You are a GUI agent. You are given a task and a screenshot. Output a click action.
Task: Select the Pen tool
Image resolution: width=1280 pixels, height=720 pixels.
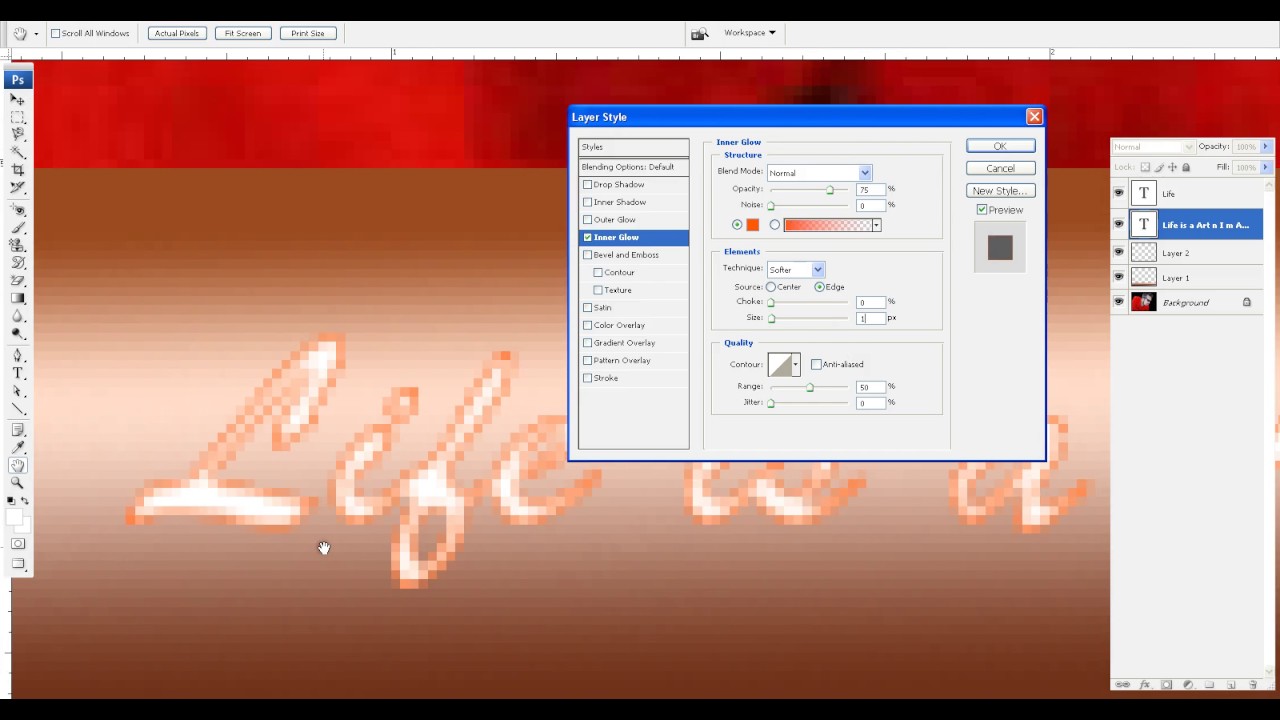pyautogui.click(x=18, y=356)
